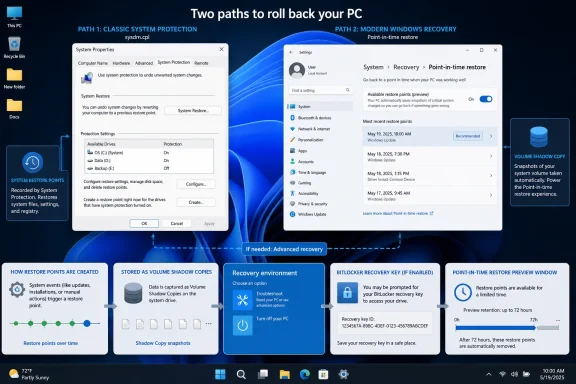This screenshot has height=384, width=576.
Task: Toggle Available restore points switch off
Action: coord(486,99)
